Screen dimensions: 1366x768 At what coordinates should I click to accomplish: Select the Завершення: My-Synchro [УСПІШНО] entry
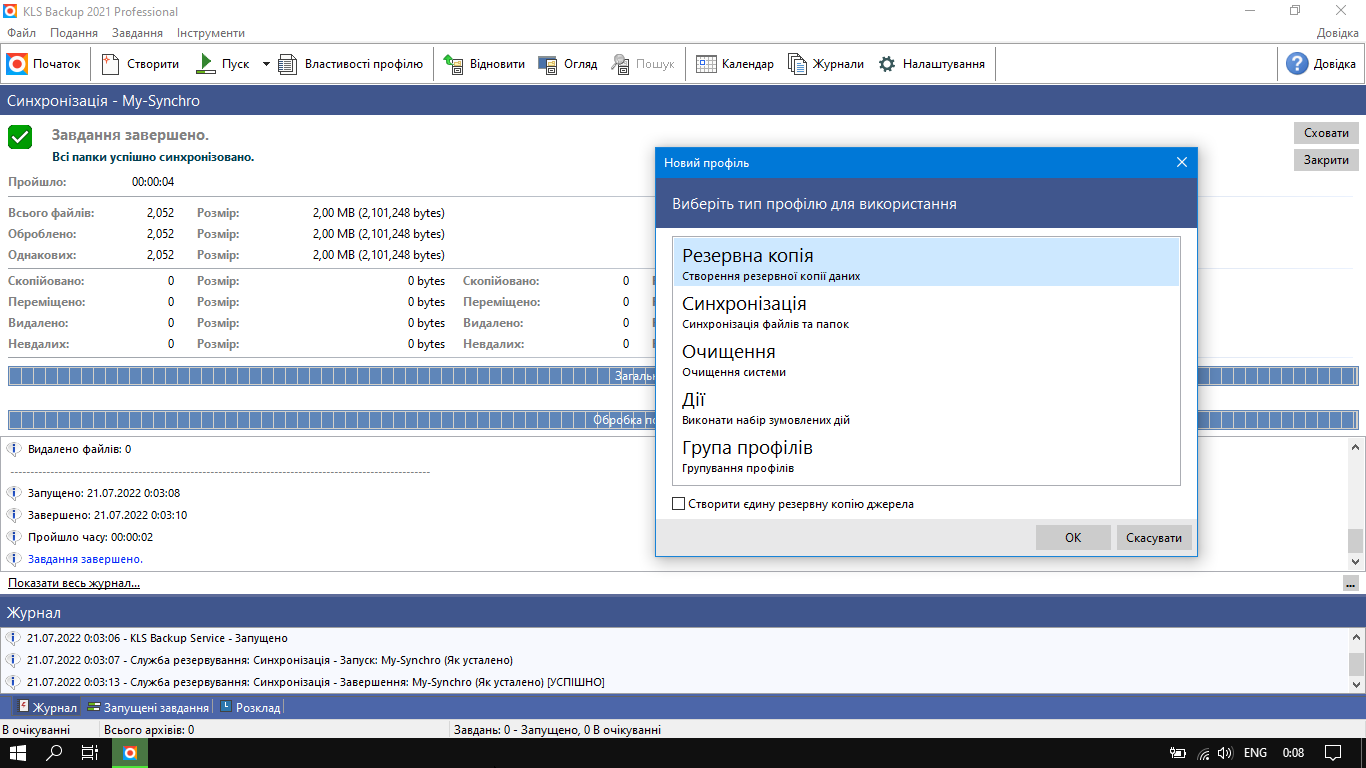click(316, 682)
